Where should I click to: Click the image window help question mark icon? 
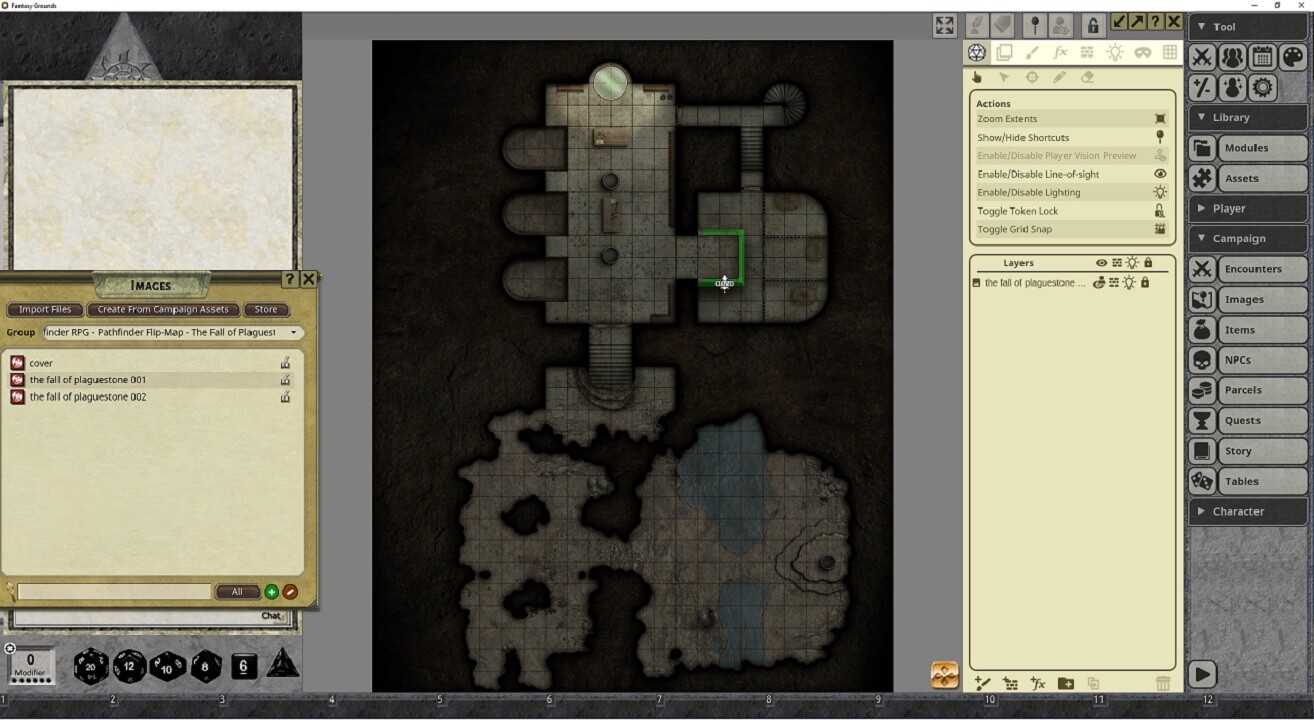click(1155, 22)
